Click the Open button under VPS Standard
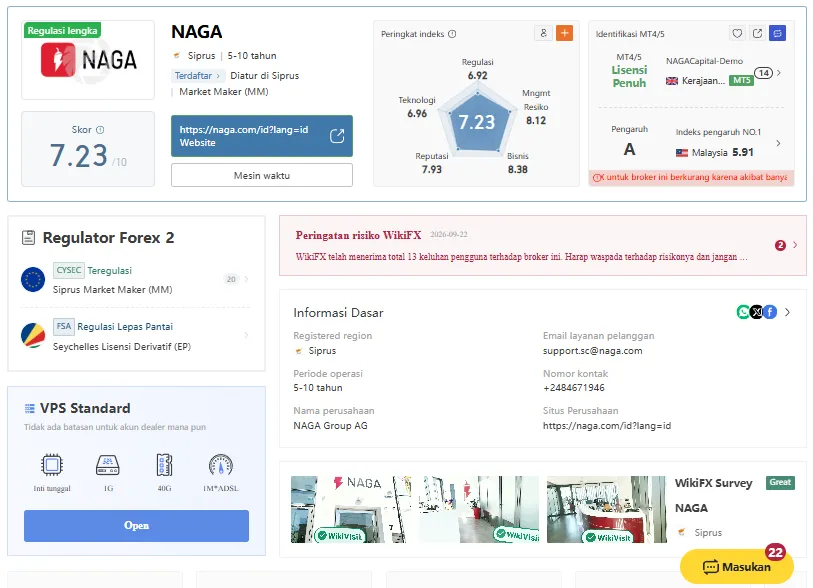813x588 pixels. click(x=136, y=526)
